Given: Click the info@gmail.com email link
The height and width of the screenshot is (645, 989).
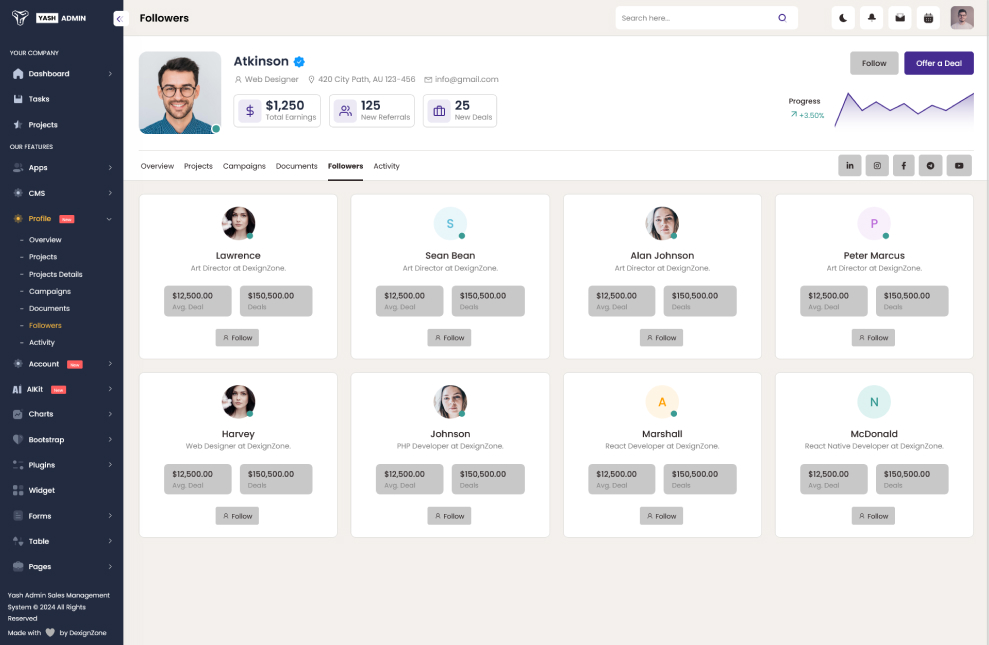Looking at the screenshot, I should pyautogui.click(x=466, y=79).
